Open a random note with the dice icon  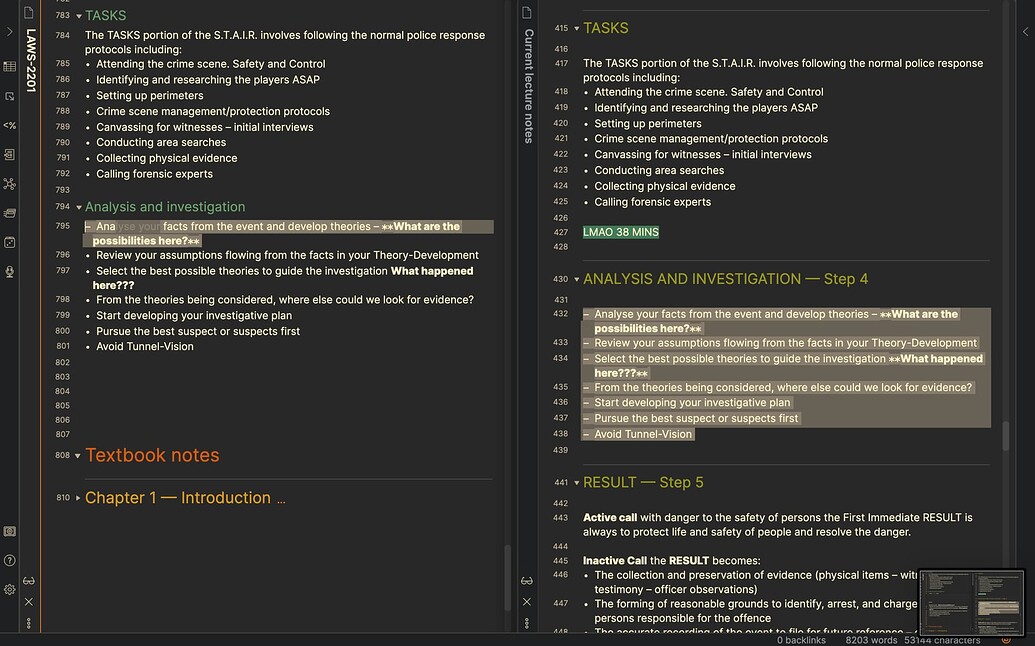click(9, 242)
